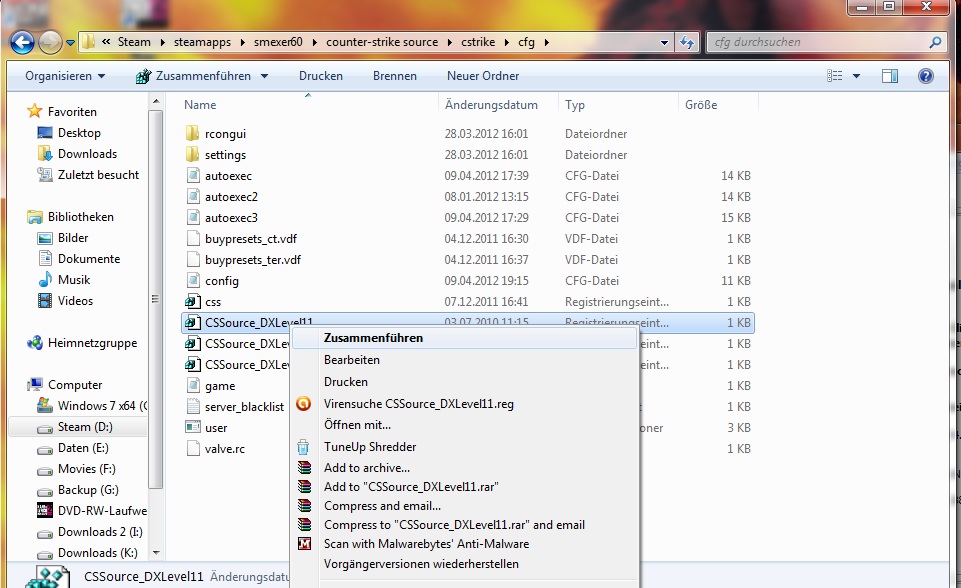The width and height of the screenshot is (961, 588).
Task: Select cstrike in the address breadcrumb
Action: pyautogui.click(x=478, y=42)
